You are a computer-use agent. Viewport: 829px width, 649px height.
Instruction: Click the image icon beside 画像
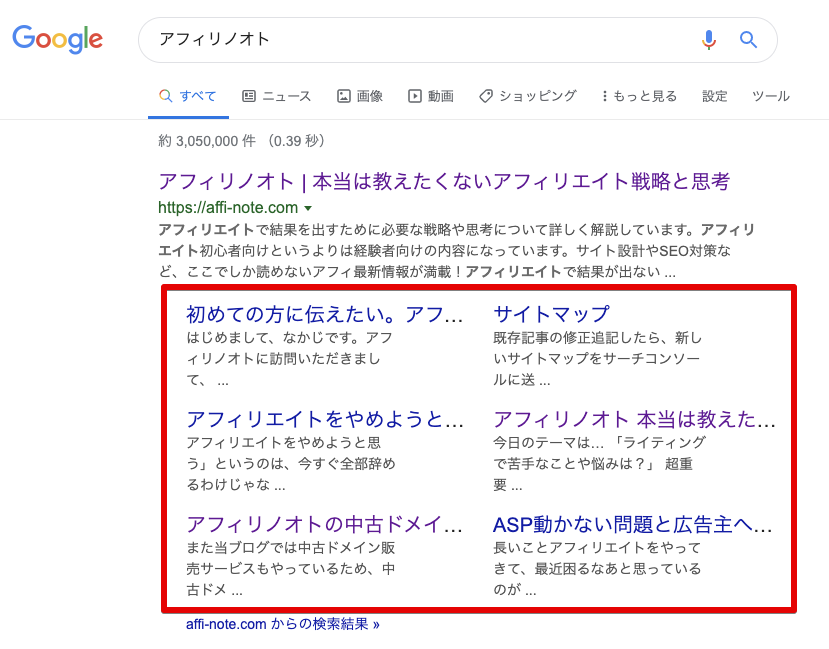[344, 96]
